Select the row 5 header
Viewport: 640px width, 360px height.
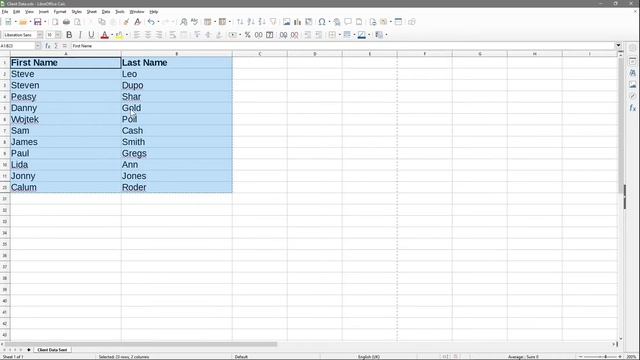pyautogui.click(x=5, y=108)
